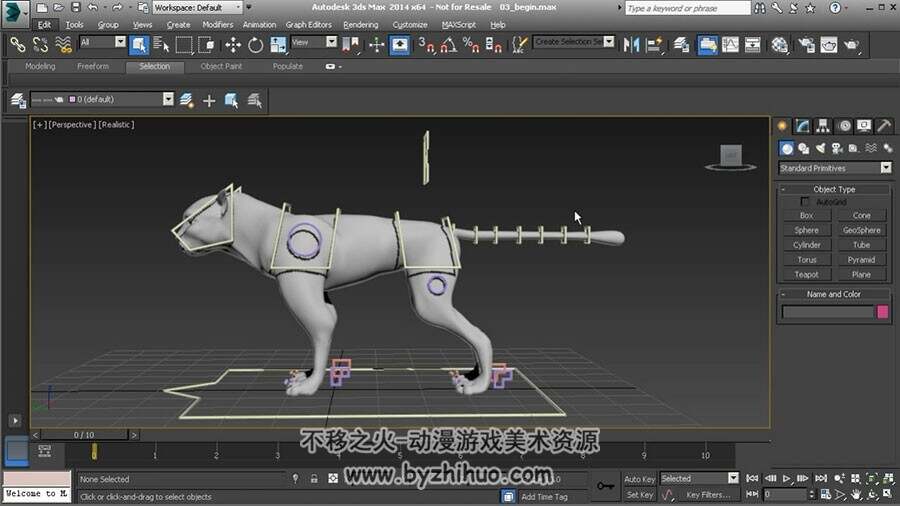Open Render Setup dialog

pyautogui.click(x=806, y=44)
